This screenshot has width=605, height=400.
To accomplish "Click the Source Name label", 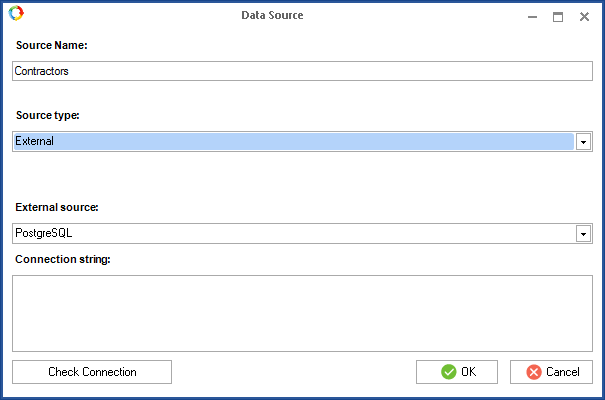I will coord(52,45).
